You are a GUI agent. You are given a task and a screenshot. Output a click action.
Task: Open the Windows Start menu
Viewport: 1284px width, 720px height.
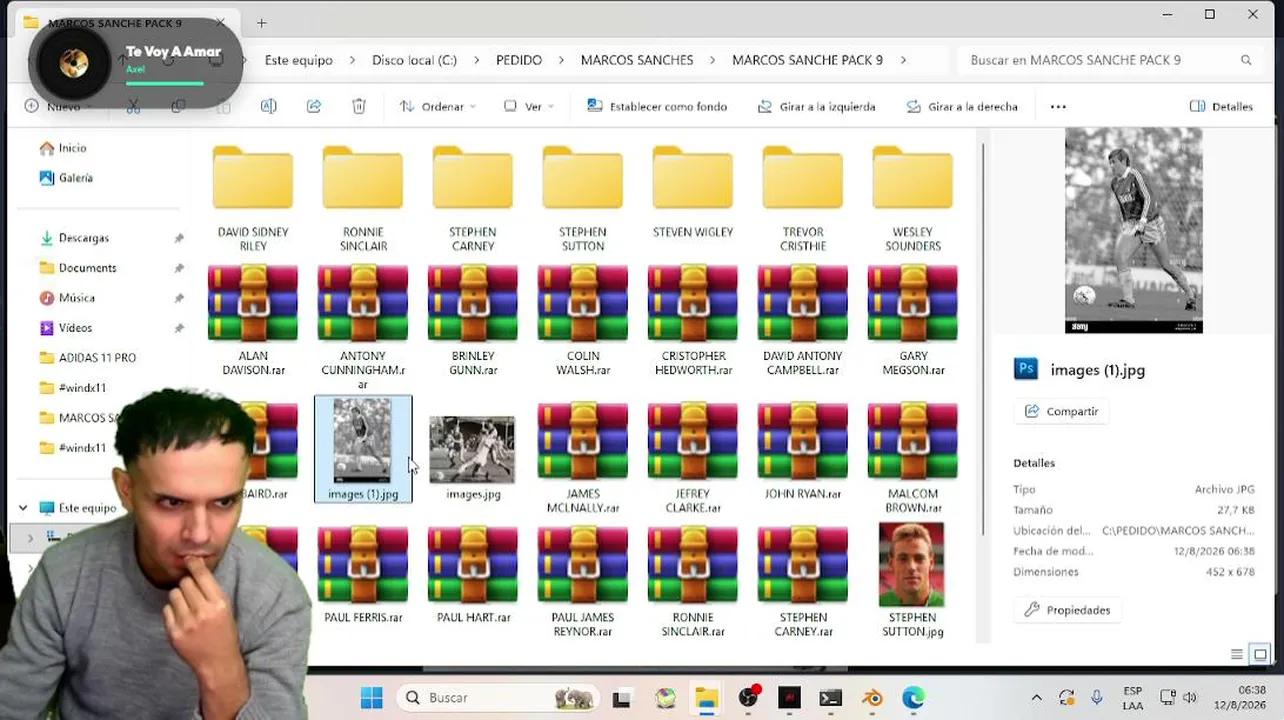371,698
